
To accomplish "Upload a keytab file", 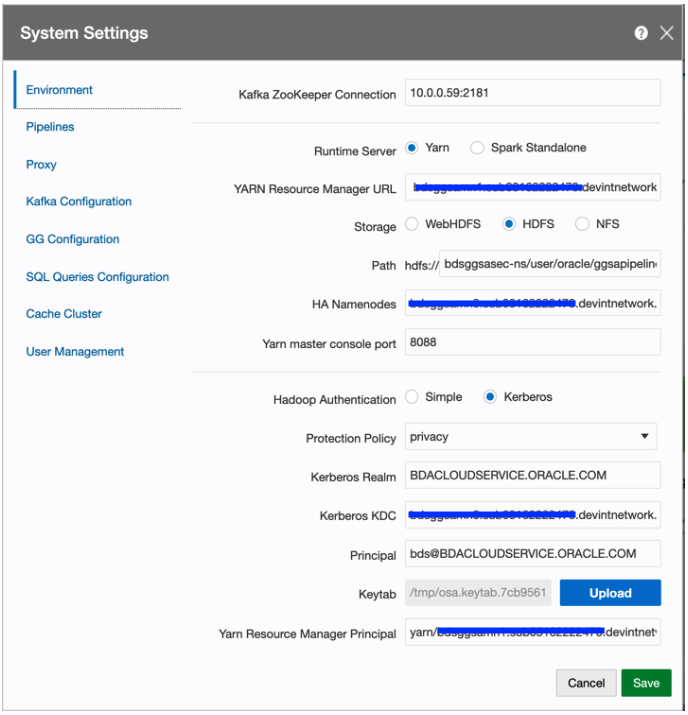I will coord(610,593).
